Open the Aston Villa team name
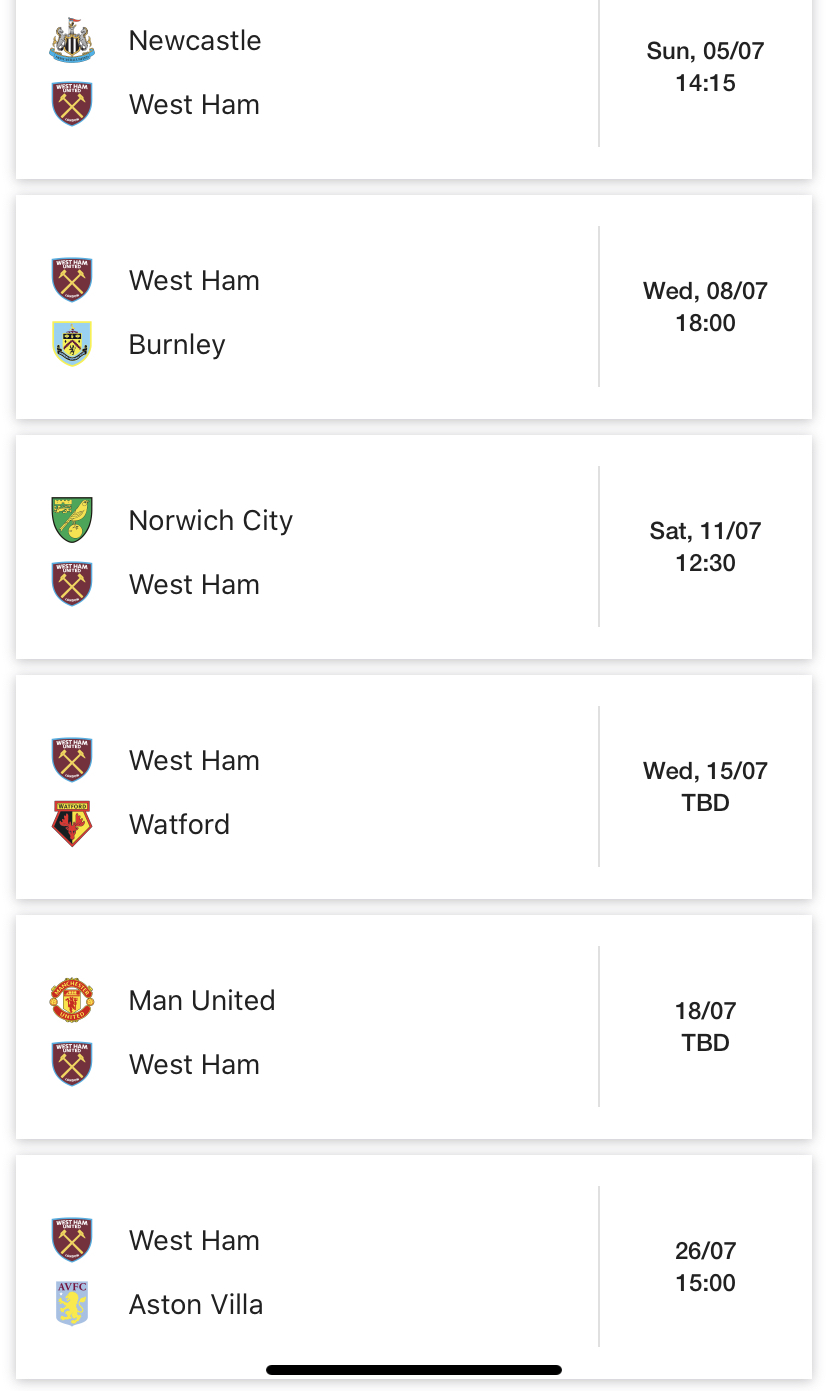 click(196, 1305)
